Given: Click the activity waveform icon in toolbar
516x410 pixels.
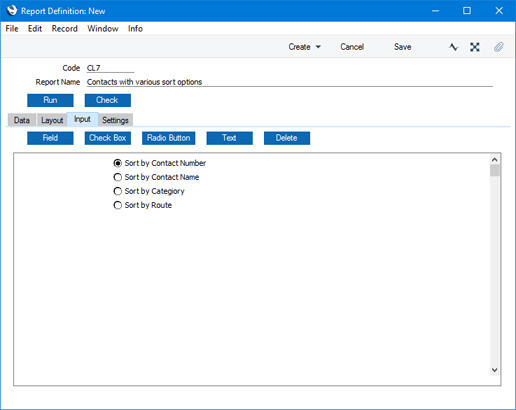Looking at the screenshot, I should (x=453, y=47).
